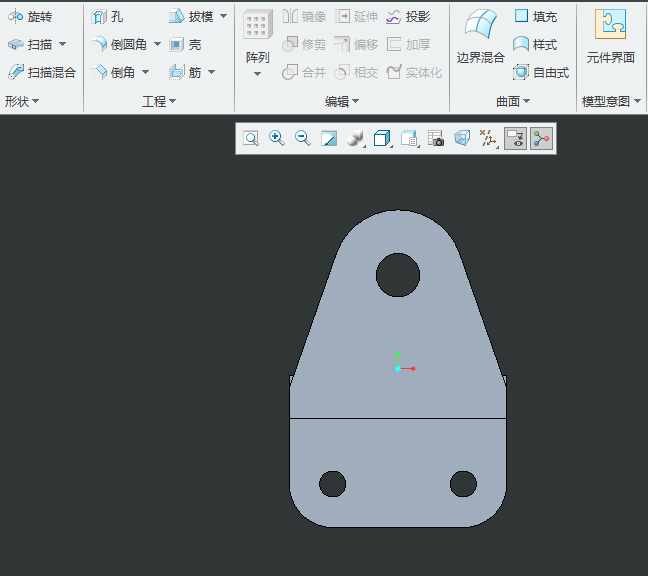Click the Thicken (加厚) command
The image size is (648, 576).
tap(408, 44)
